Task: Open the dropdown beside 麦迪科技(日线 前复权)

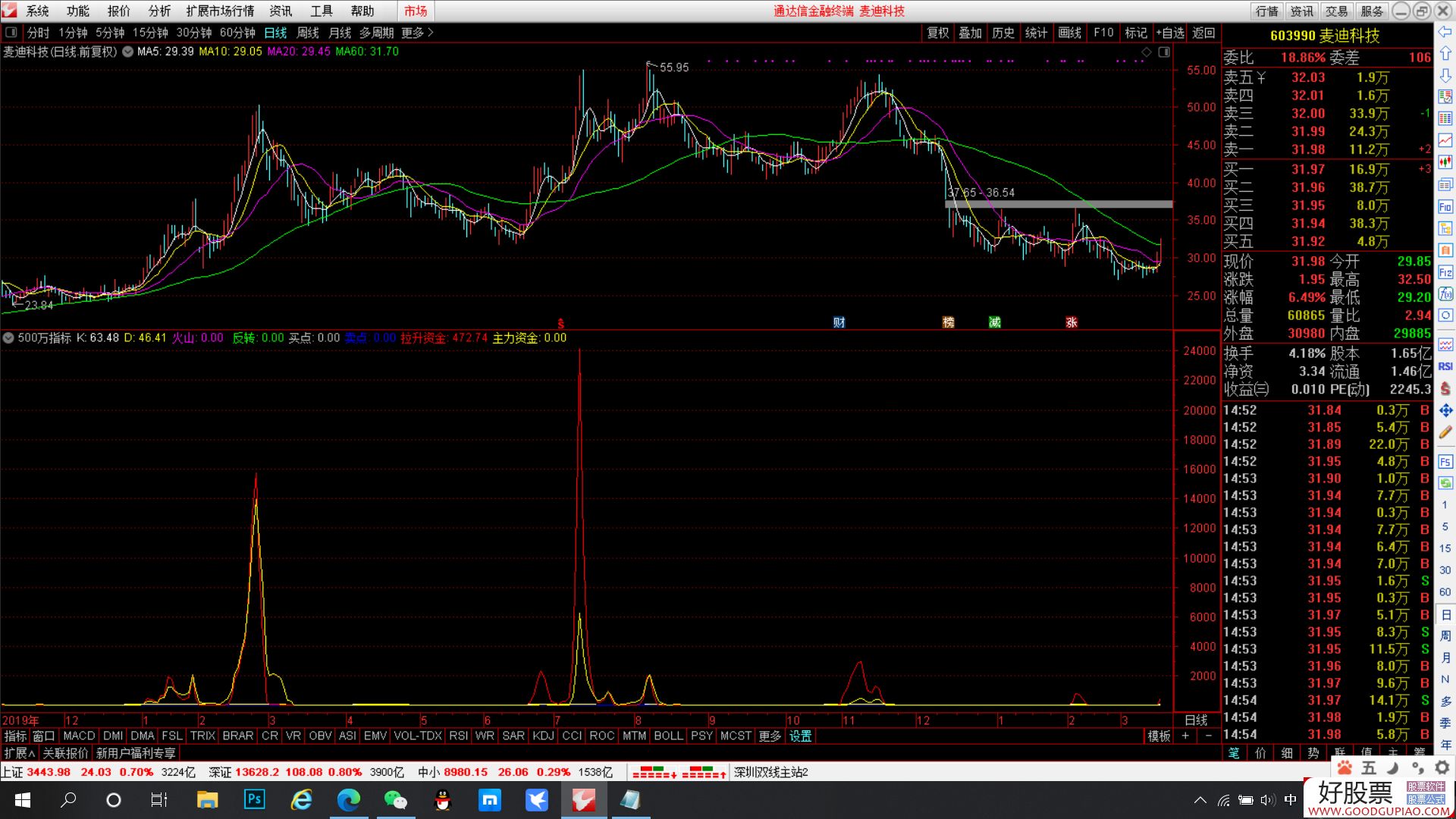Action: [127, 52]
